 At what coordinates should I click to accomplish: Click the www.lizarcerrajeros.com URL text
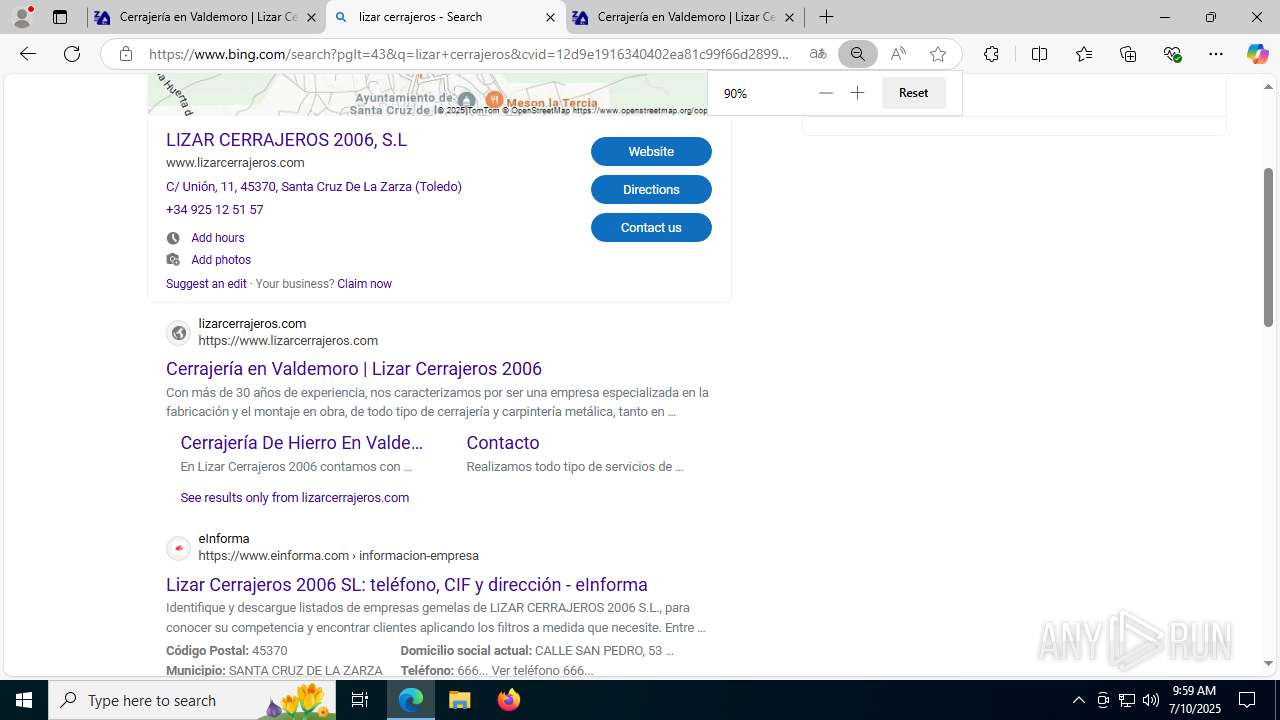[x=235, y=163]
